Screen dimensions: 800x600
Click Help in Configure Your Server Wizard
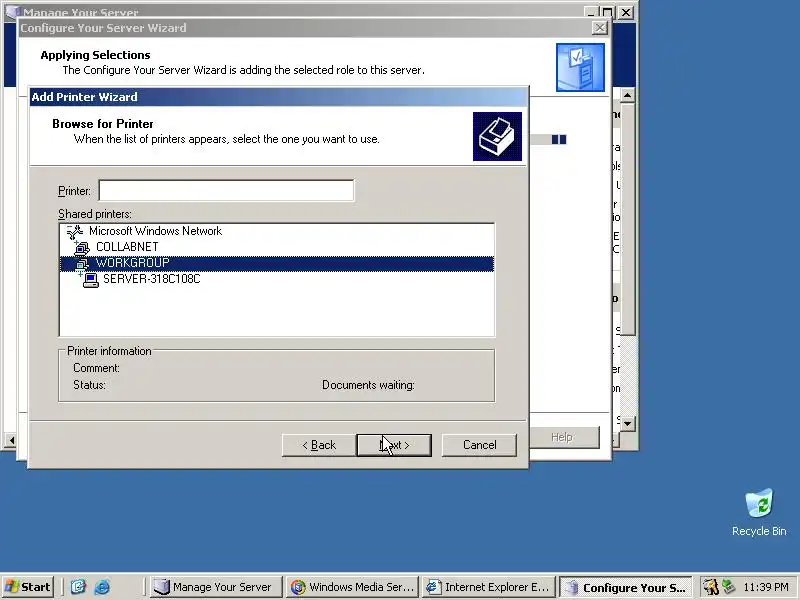pyautogui.click(x=562, y=437)
